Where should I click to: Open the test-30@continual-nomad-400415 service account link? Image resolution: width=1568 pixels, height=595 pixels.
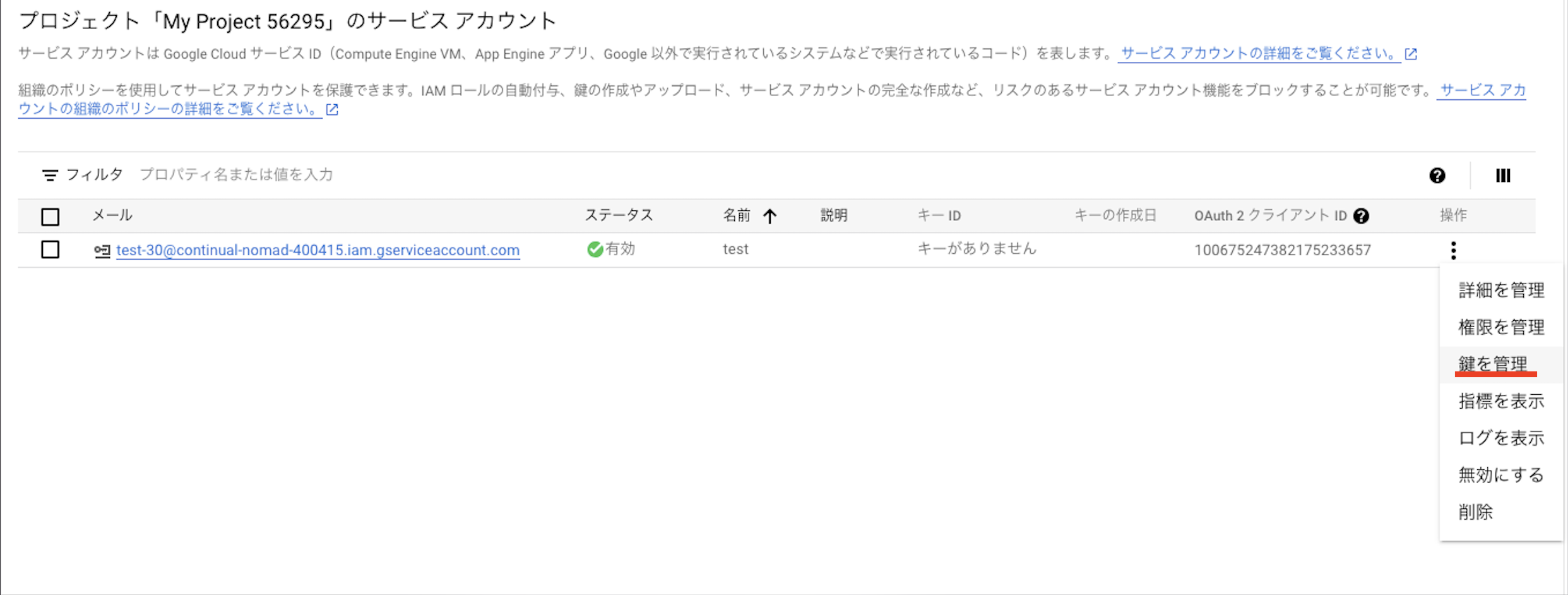tap(318, 250)
